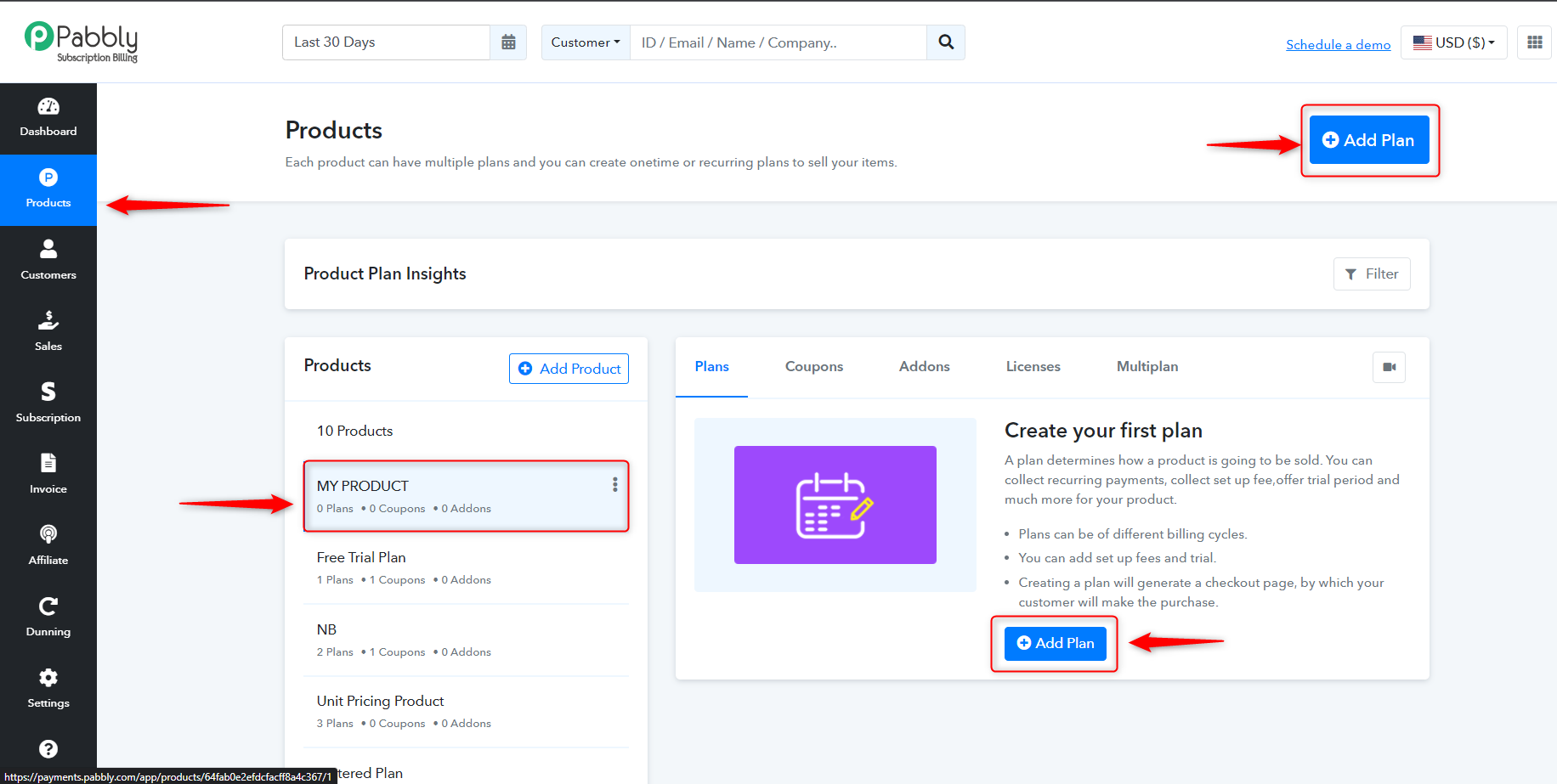The image size is (1557, 784).
Task: Open the USD ($) currency dropdown
Action: (1454, 42)
